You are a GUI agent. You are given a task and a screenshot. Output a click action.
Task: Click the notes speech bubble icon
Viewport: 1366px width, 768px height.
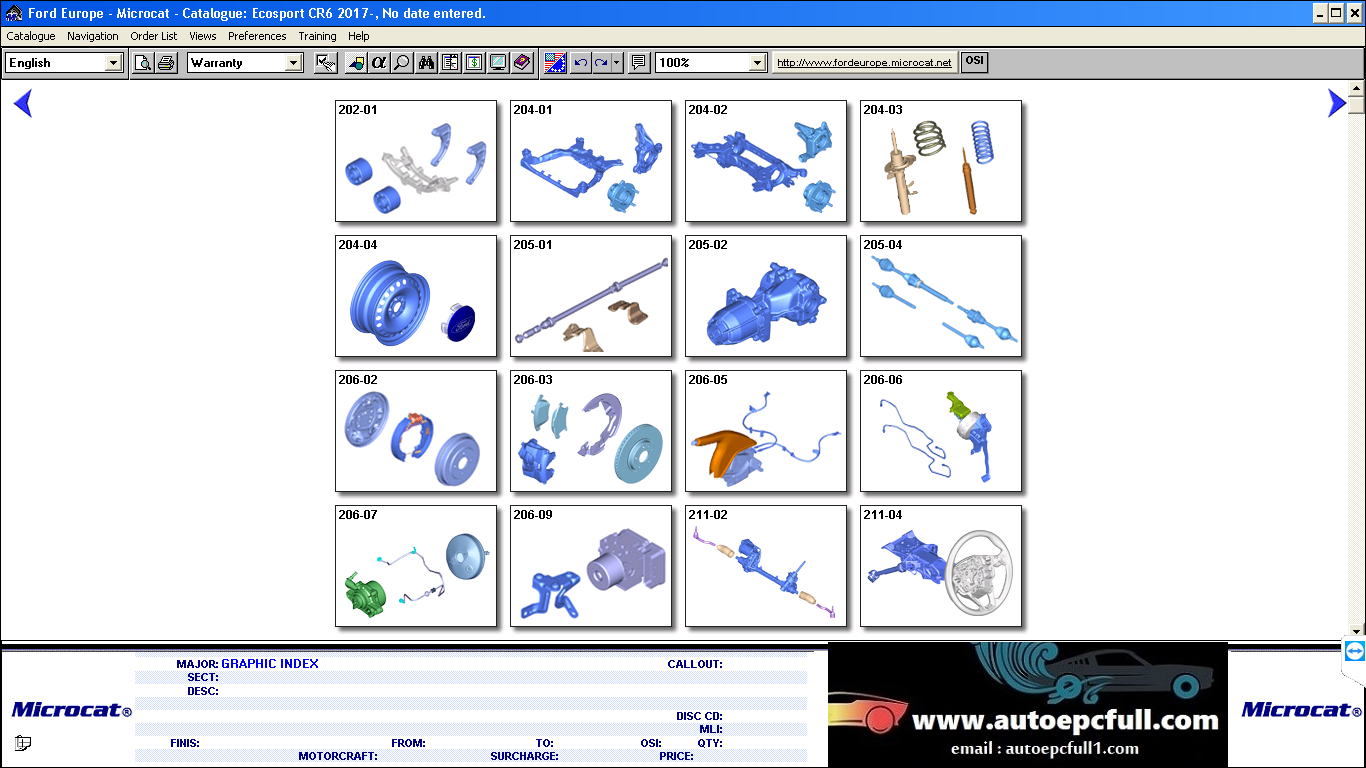click(639, 63)
